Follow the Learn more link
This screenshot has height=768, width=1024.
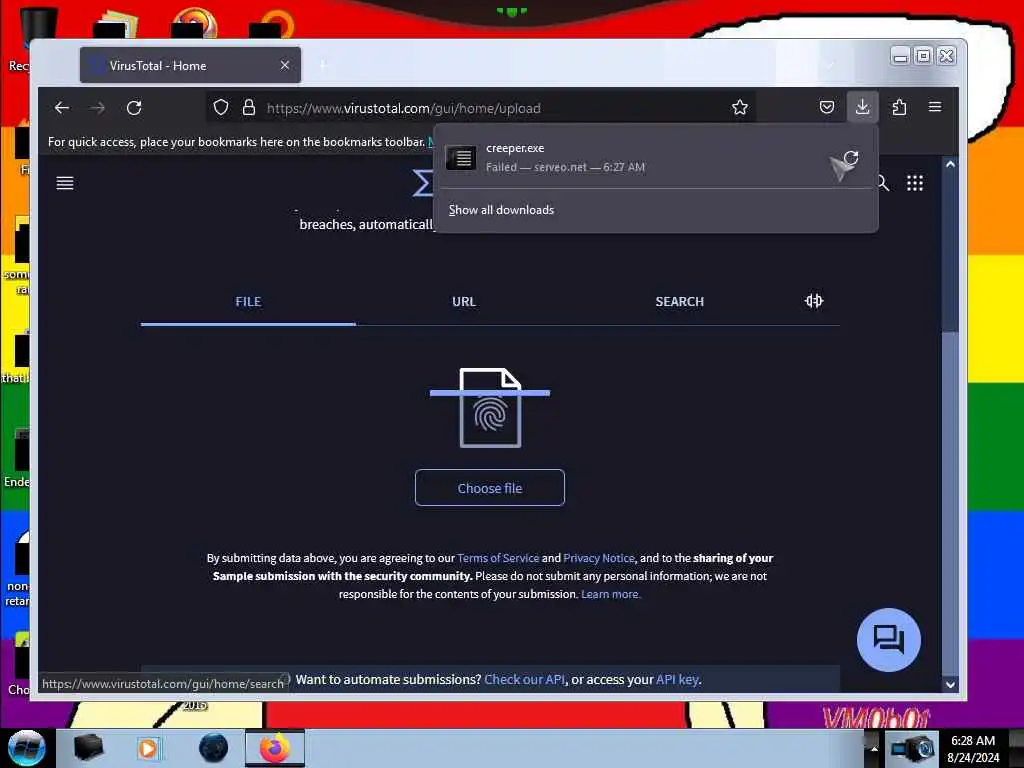point(610,594)
